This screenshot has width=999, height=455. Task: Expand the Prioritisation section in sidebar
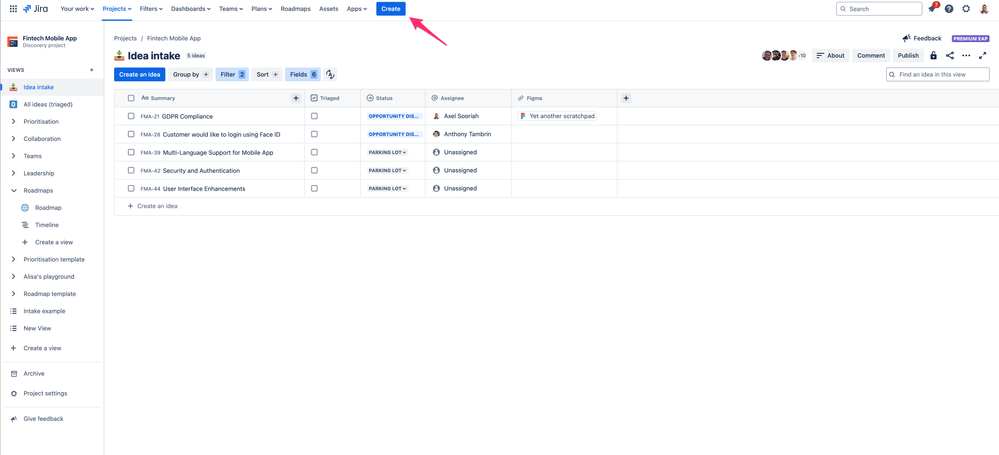[13, 122]
